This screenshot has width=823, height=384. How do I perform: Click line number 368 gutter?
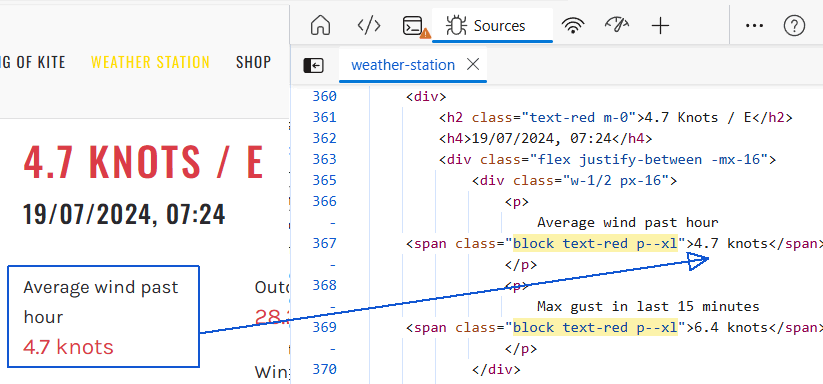click(324, 285)
